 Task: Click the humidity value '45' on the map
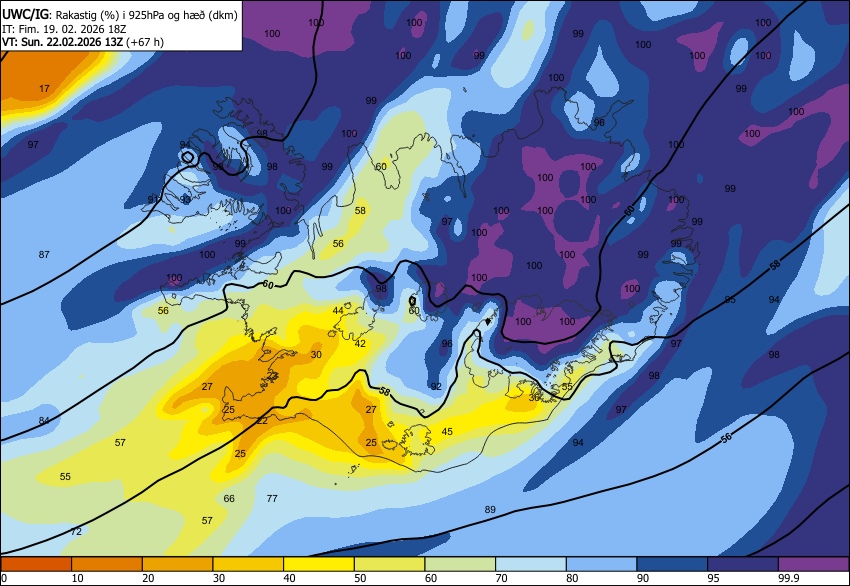coord(447,432)
